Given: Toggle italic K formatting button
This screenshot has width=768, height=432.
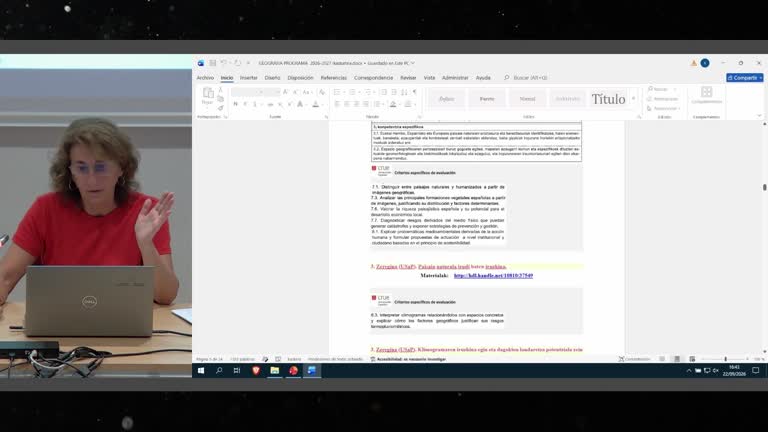Looking at the screenshot, I should [245, 104].
